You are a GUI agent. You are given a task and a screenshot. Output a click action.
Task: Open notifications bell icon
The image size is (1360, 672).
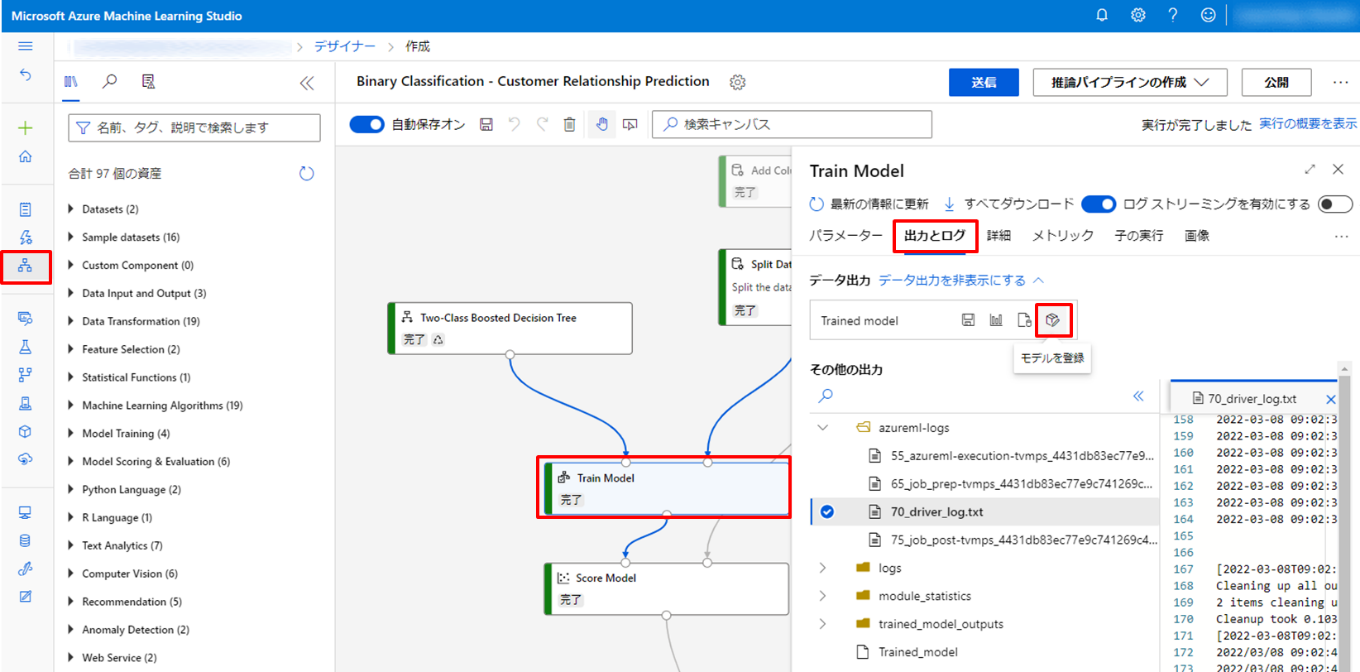click(1102, 15)
